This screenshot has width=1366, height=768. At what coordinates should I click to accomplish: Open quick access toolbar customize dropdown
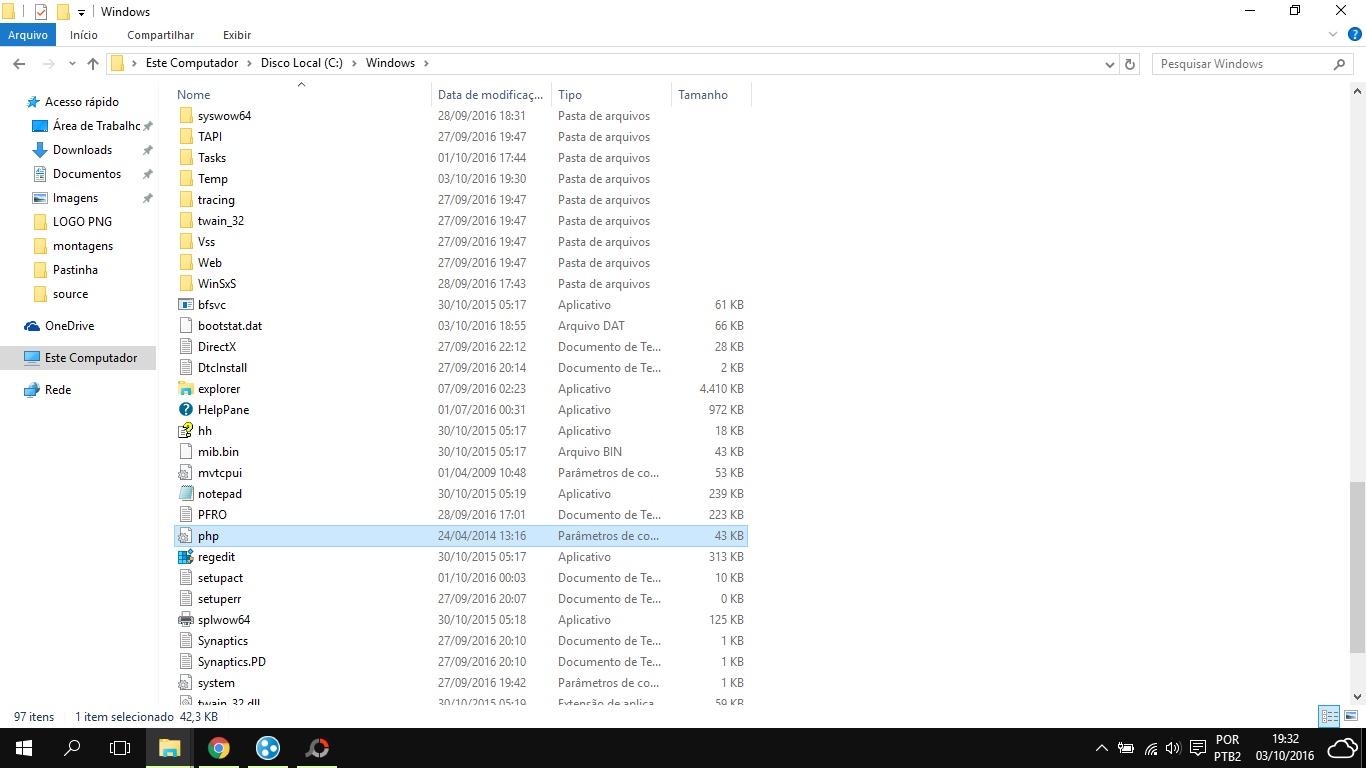[x=81, y=12]
